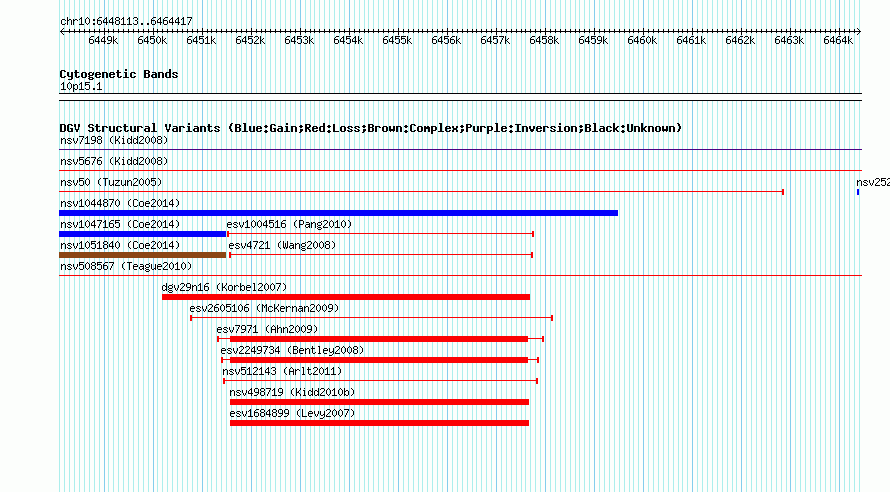Select esv7971 (Ahn2009) variant label
890x492 pixels.
coord(267,329)
